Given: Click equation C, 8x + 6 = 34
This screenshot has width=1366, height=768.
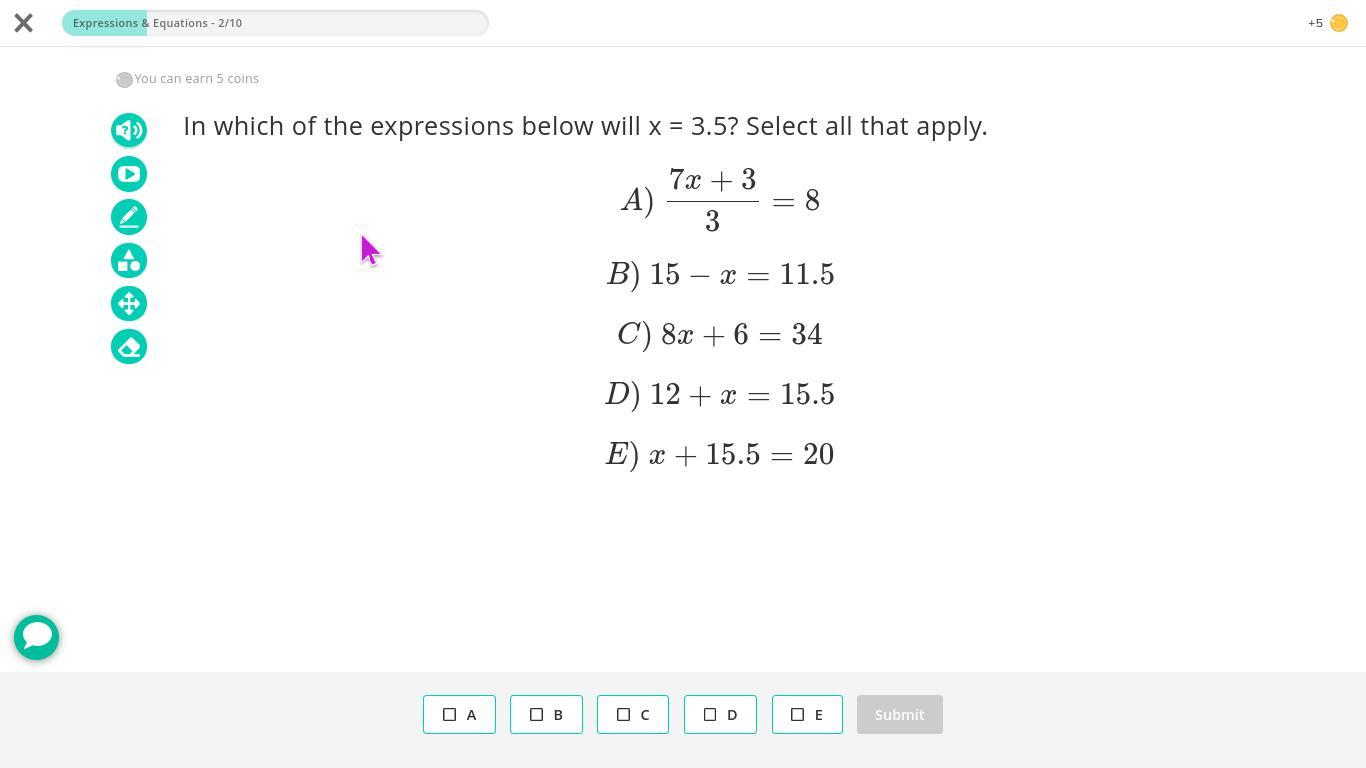Looking at the screenshot, I should click(x=720, y=334).
